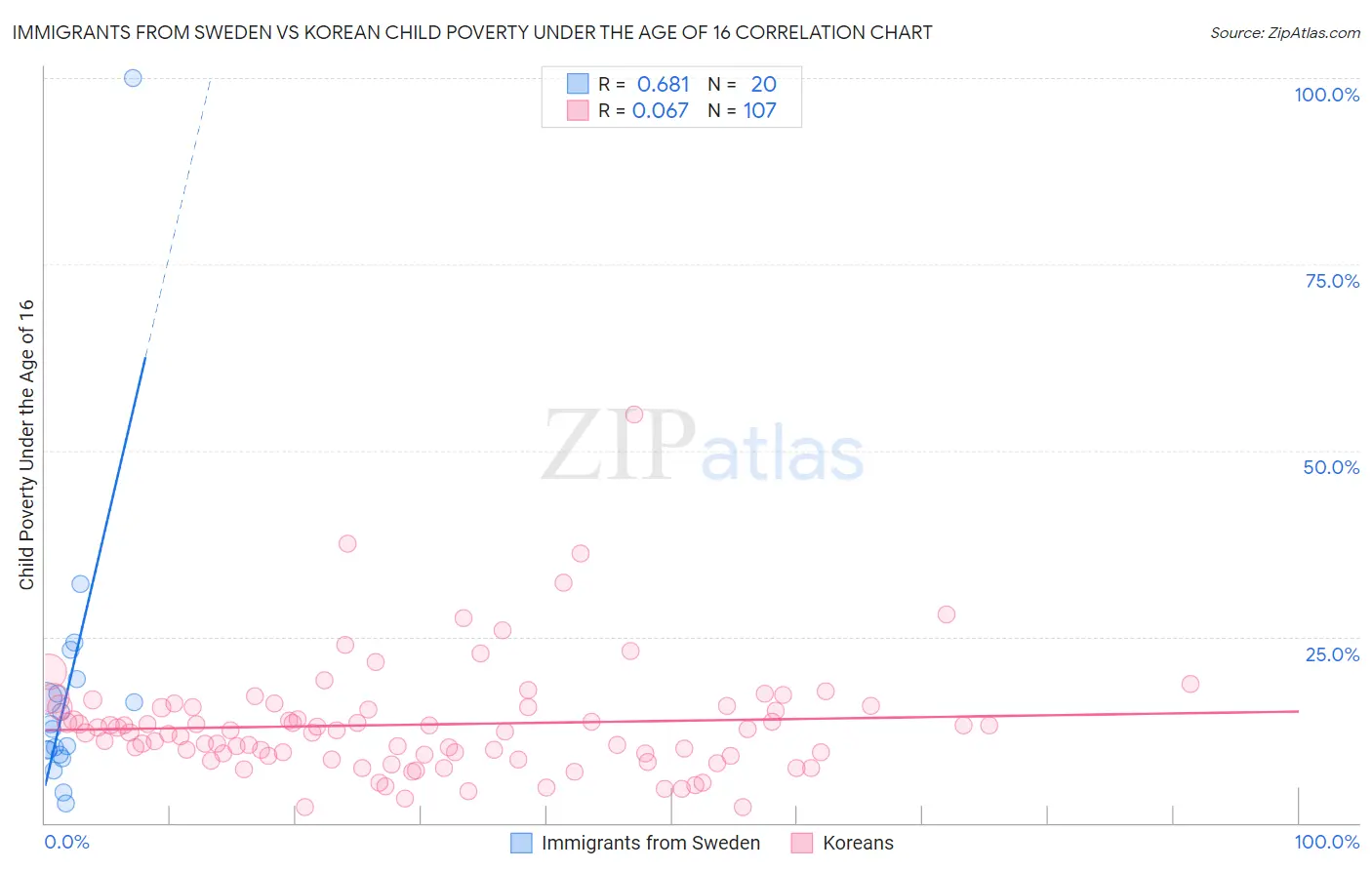The width and height of the screenshot is (1372, 870).
Task: Click the solid blue regression line
Action: click(x=96, y=571)
